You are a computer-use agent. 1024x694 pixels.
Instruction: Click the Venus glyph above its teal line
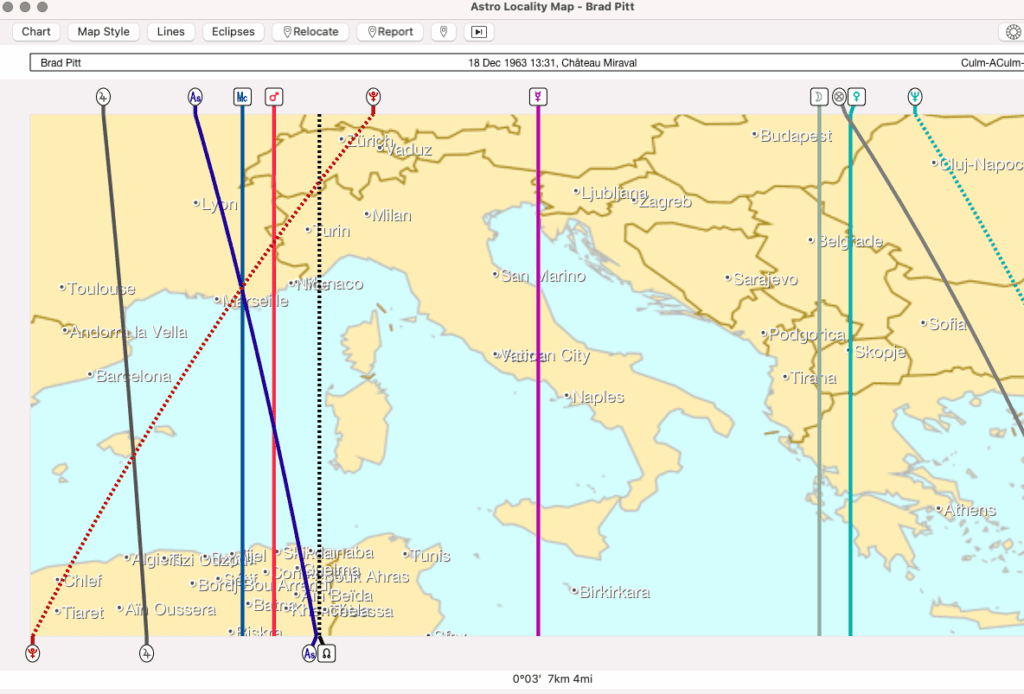pos(855,97)
